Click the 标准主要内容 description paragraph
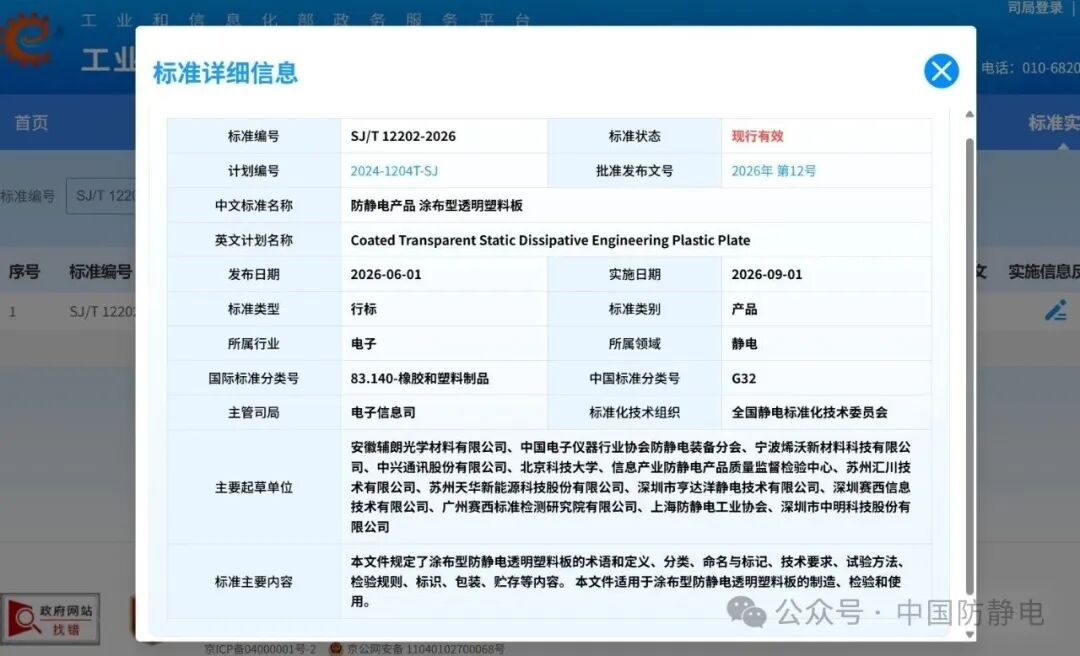 click(x=627, y=582)
